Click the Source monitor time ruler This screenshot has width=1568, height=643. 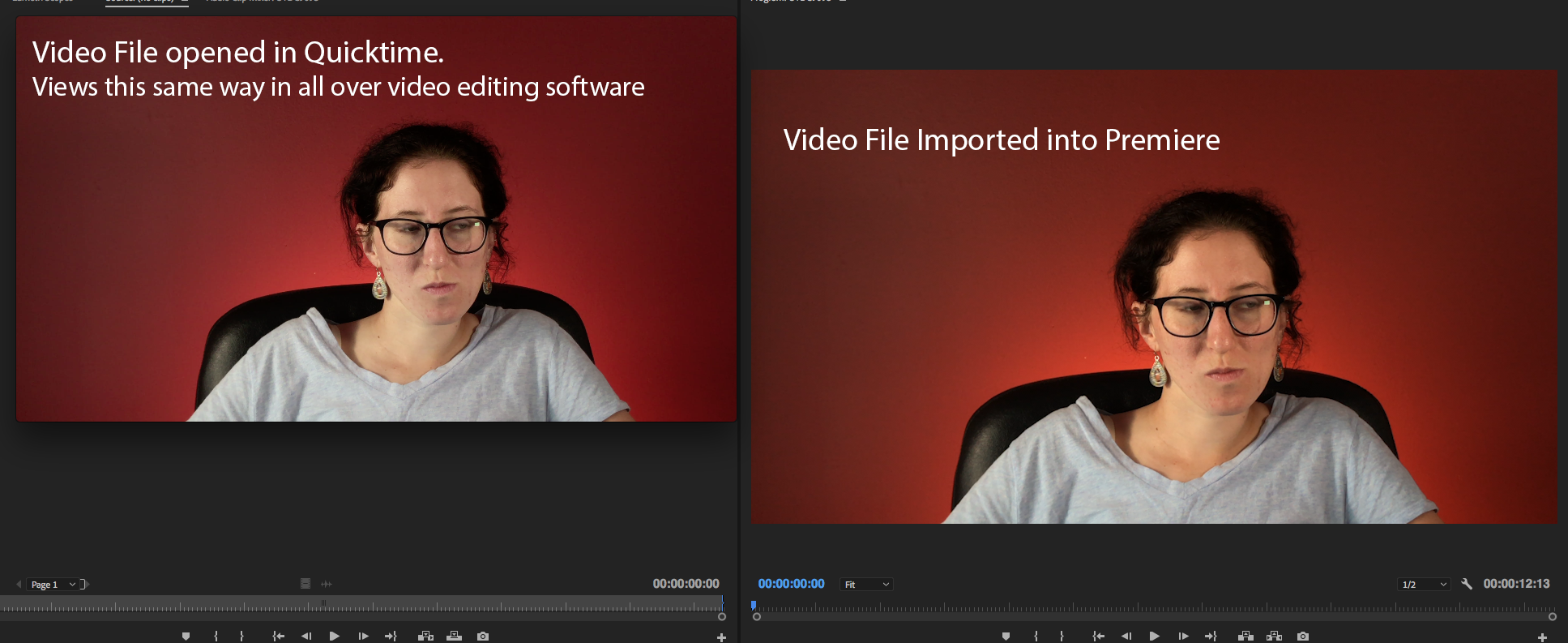361,604
